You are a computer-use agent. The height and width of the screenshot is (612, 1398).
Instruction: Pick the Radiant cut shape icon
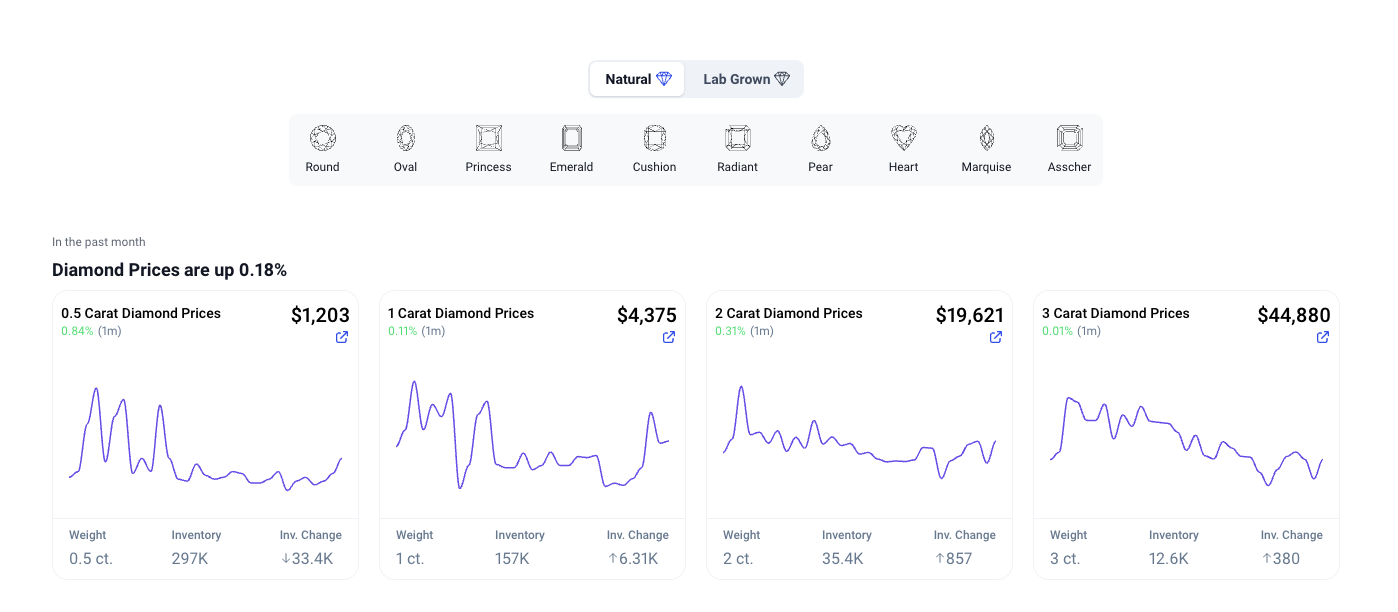[x=738, y=138]
